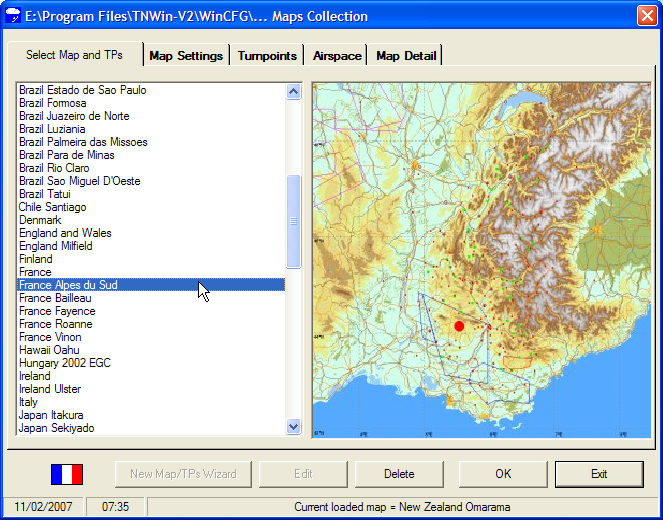Image resolution: width=663 pixels, height=520 pixels.
Task: Close the Maps Collection window
Action: pos(646,16)
